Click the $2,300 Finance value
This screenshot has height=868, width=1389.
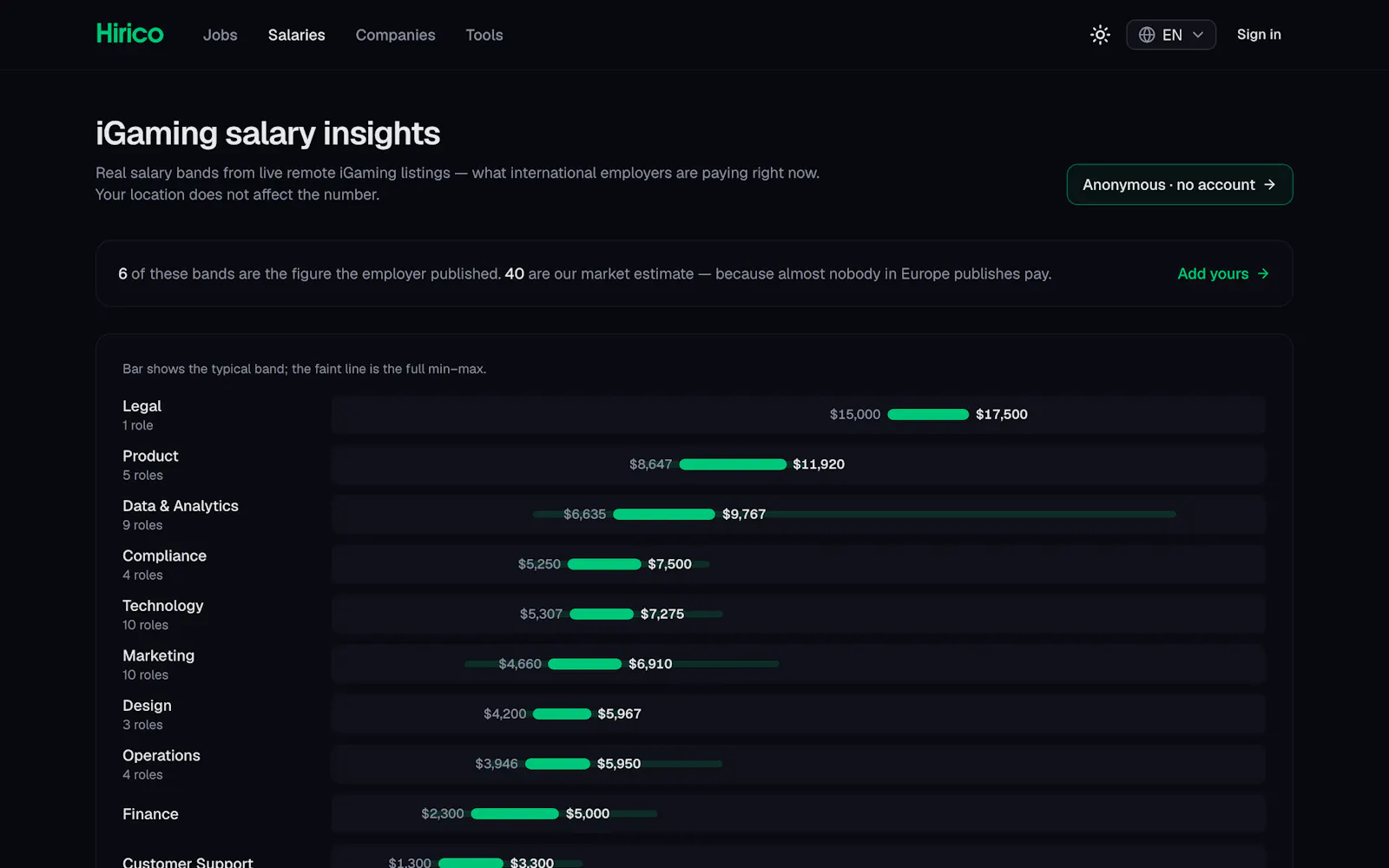tap(443, 814)
